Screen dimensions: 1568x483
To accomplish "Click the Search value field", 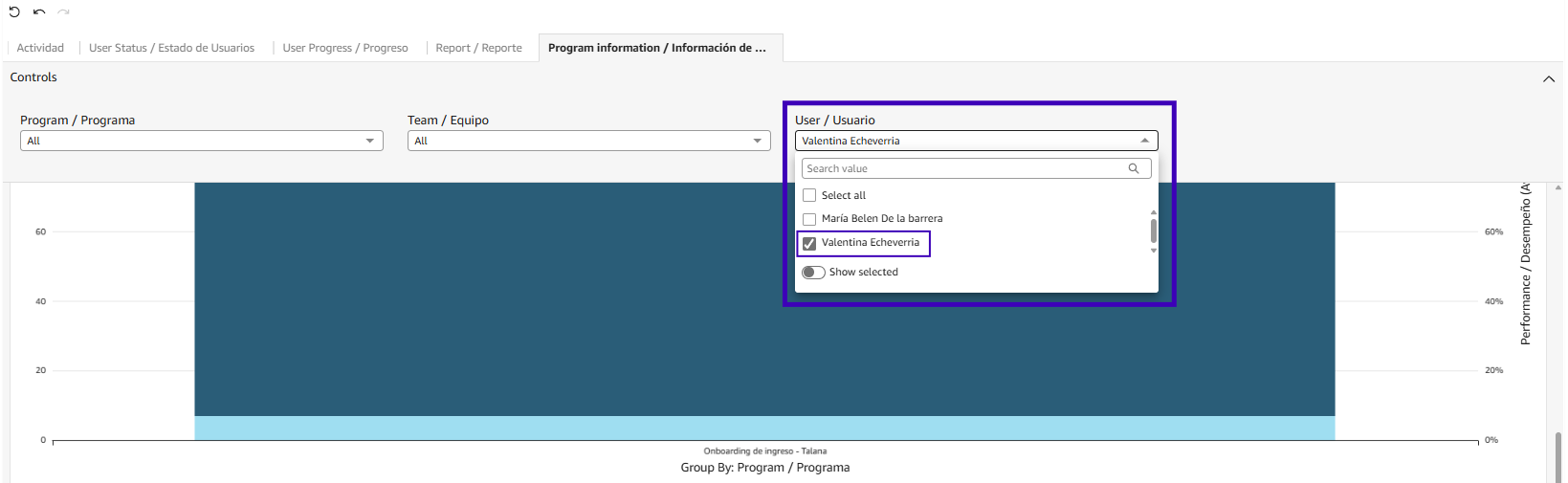I will click(x=977, y=168).
